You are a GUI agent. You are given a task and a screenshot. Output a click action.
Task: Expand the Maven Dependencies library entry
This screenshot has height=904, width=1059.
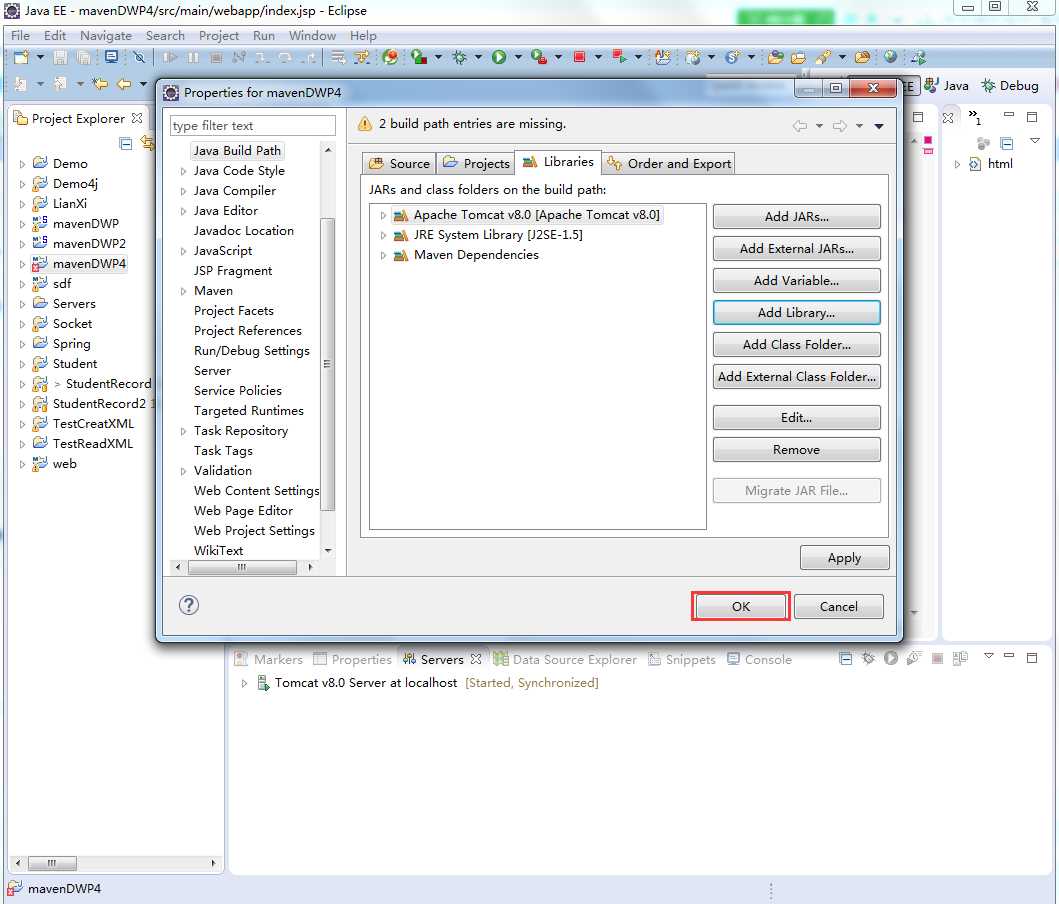[x=383, y=256]
